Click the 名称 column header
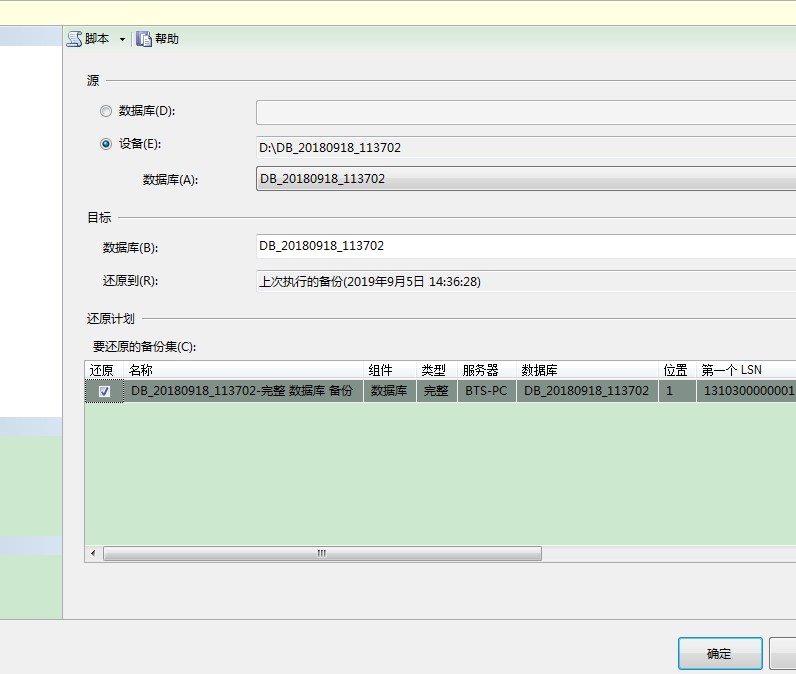 click(x=244, y=370)
